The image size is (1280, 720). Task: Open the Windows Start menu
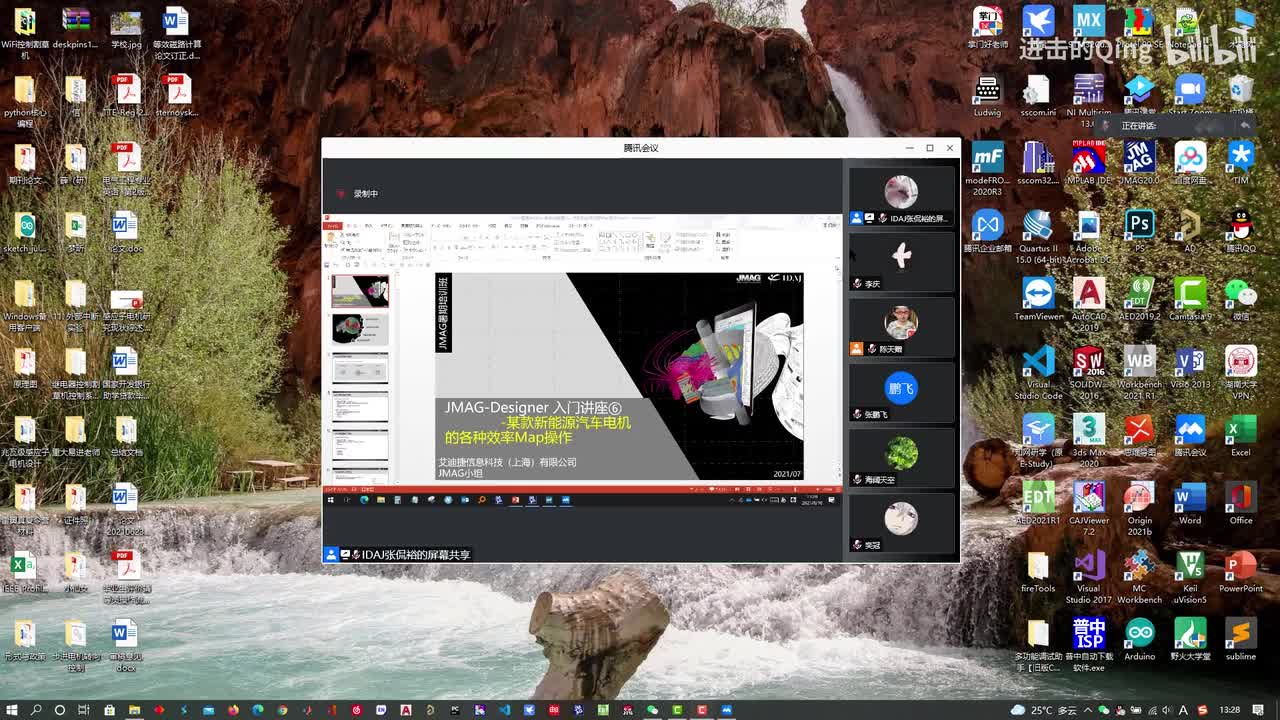tap(12, 710)
